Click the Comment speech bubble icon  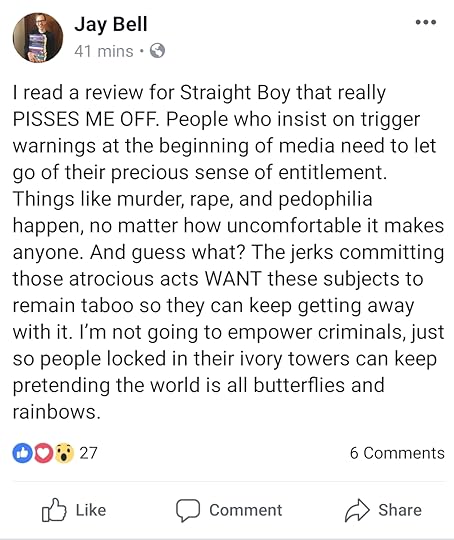pos(188,510)
